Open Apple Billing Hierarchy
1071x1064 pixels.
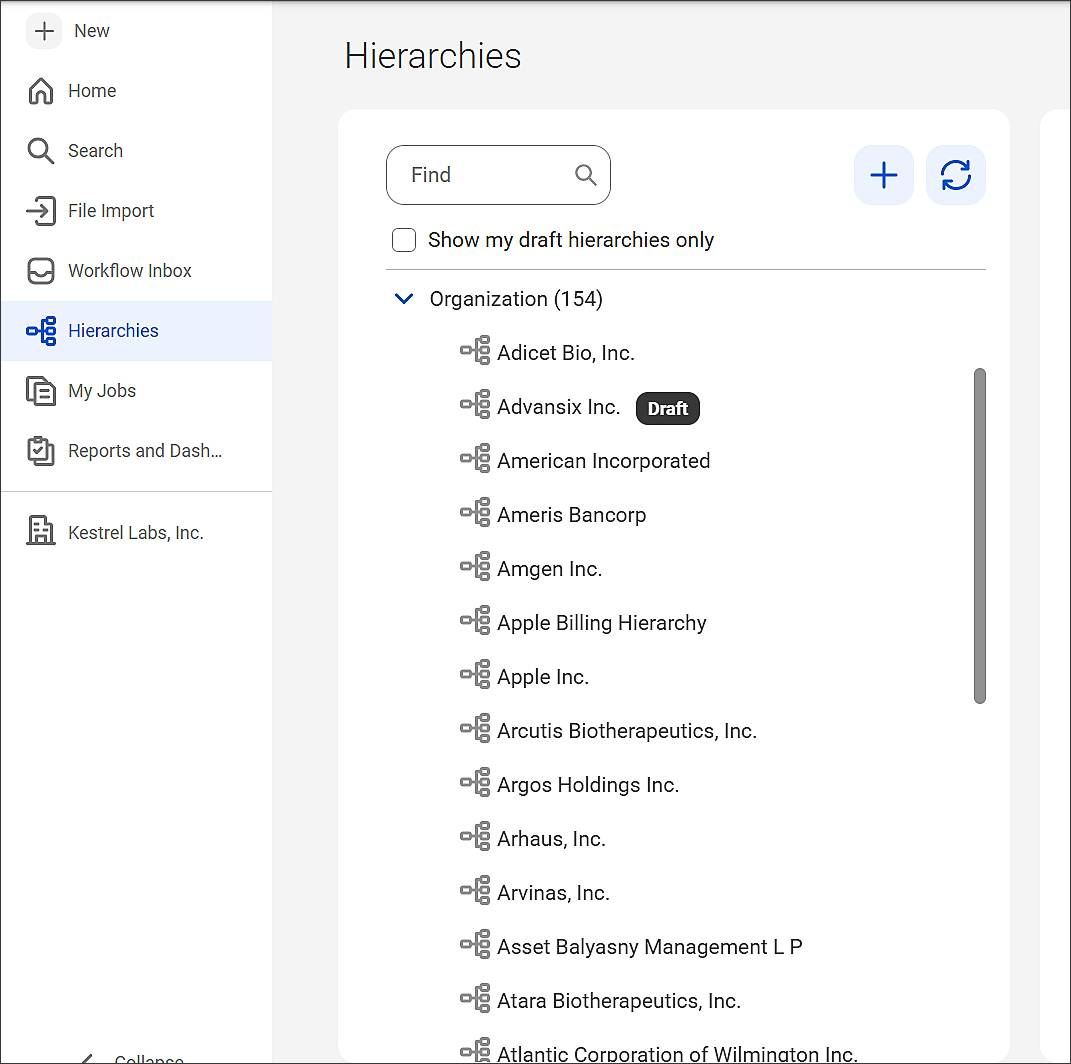click(601, 623)
